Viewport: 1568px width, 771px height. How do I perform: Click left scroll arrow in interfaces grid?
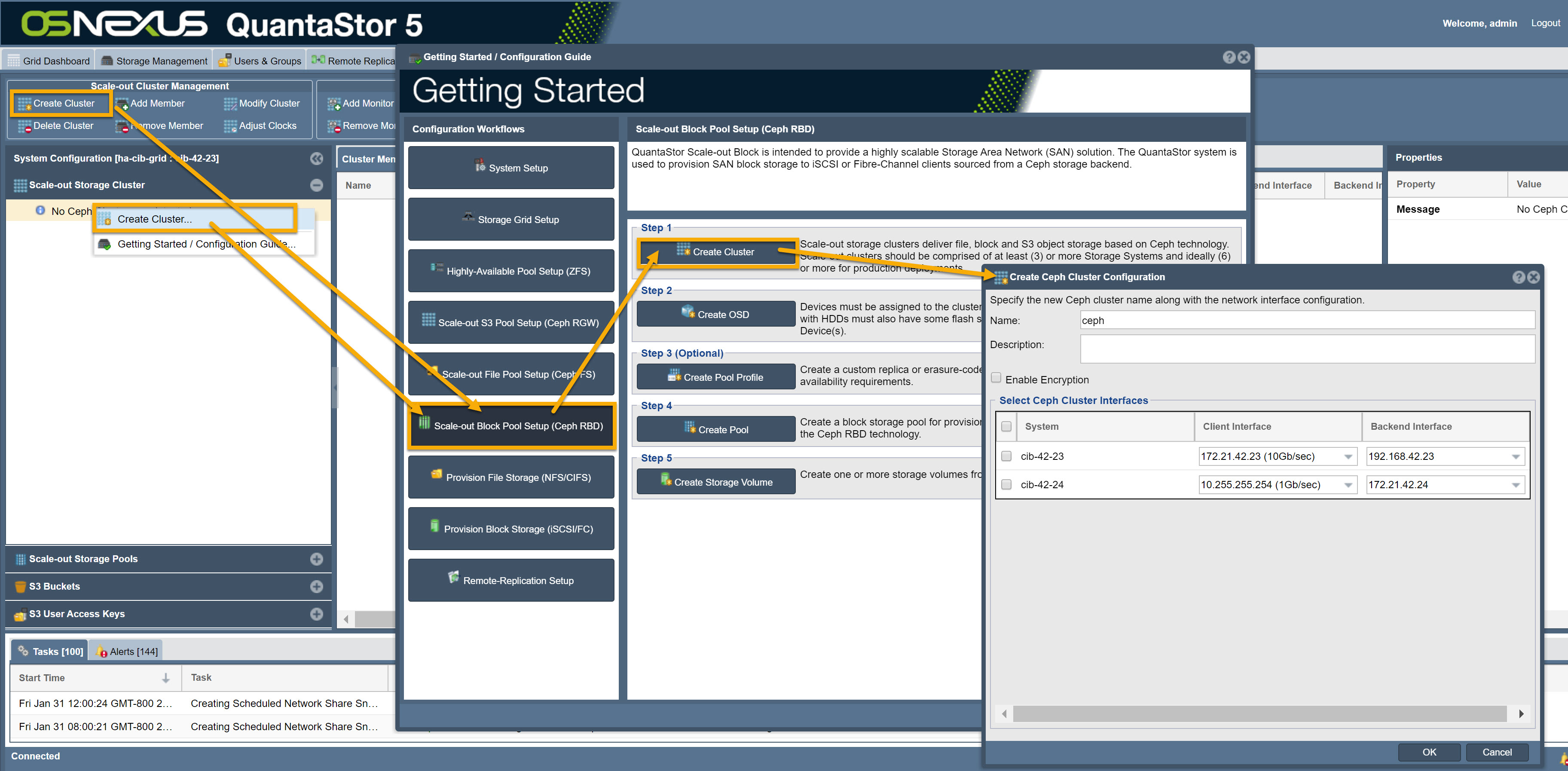click(1004, 714)
